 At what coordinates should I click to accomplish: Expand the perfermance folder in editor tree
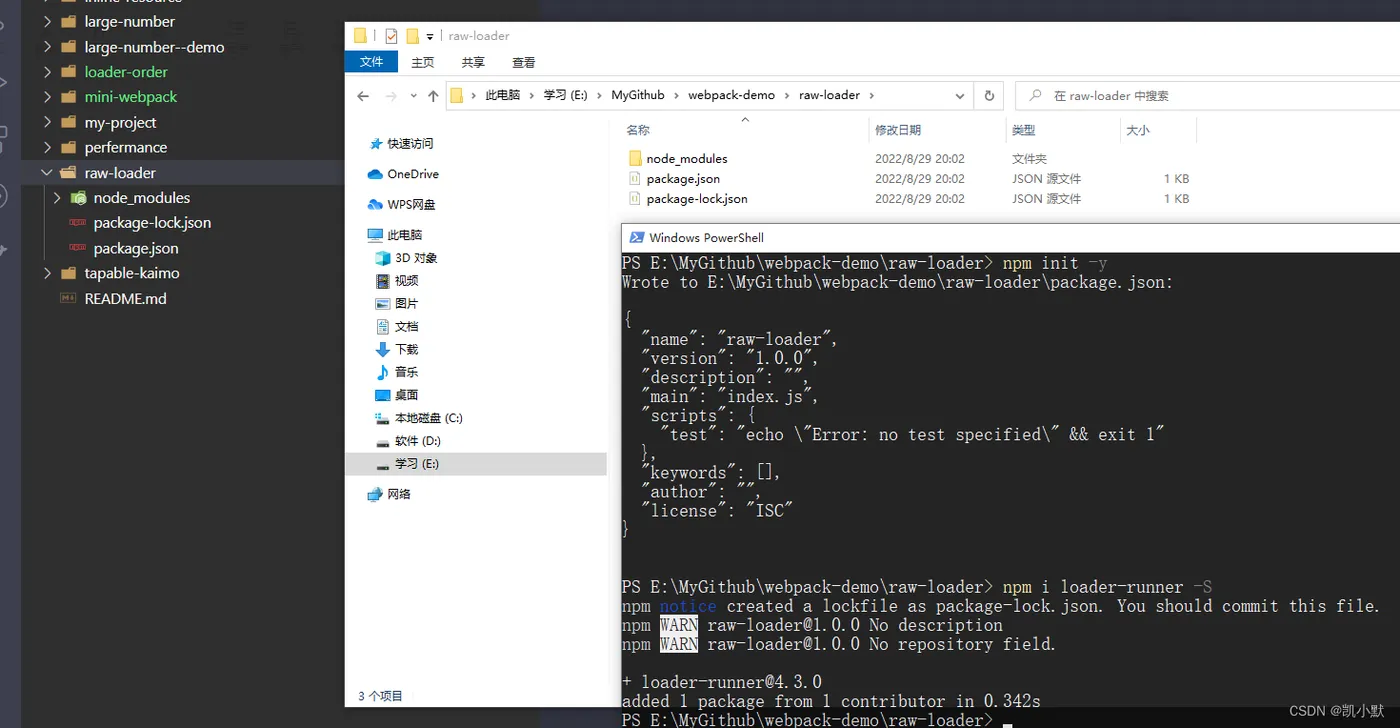click(x=47, y=147)
